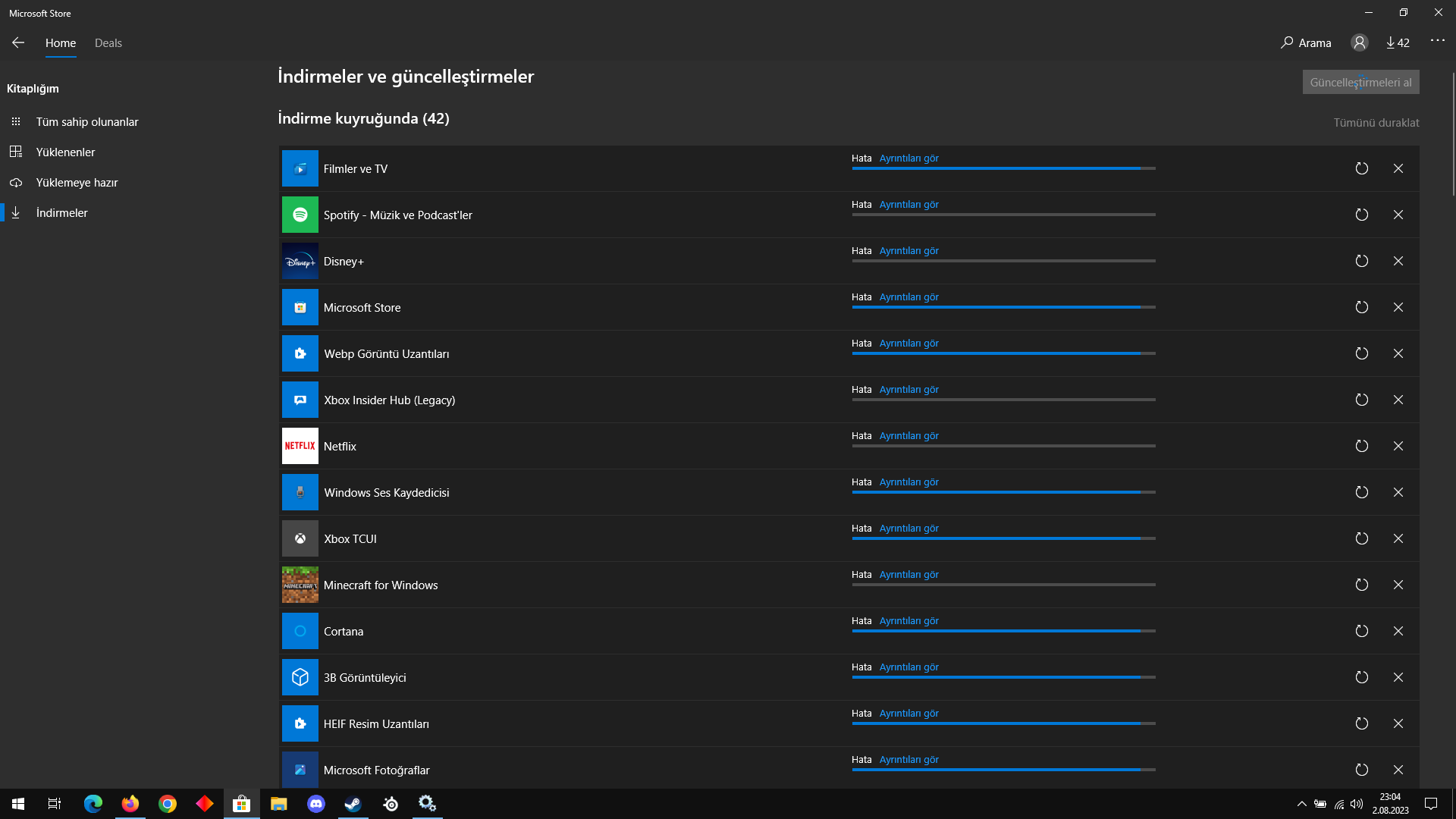Click Tümünü duraklat link
Image resolution: width=1456 pixels, height=819 pixels.
click(1376, 123)
